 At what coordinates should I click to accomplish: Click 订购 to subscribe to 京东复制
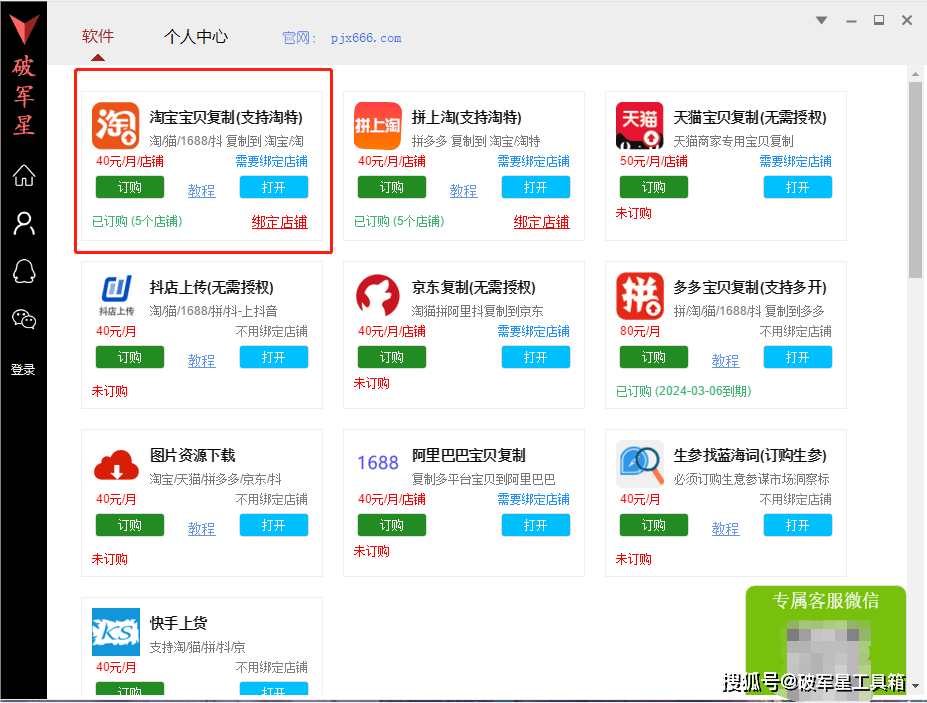click(391, 357)
